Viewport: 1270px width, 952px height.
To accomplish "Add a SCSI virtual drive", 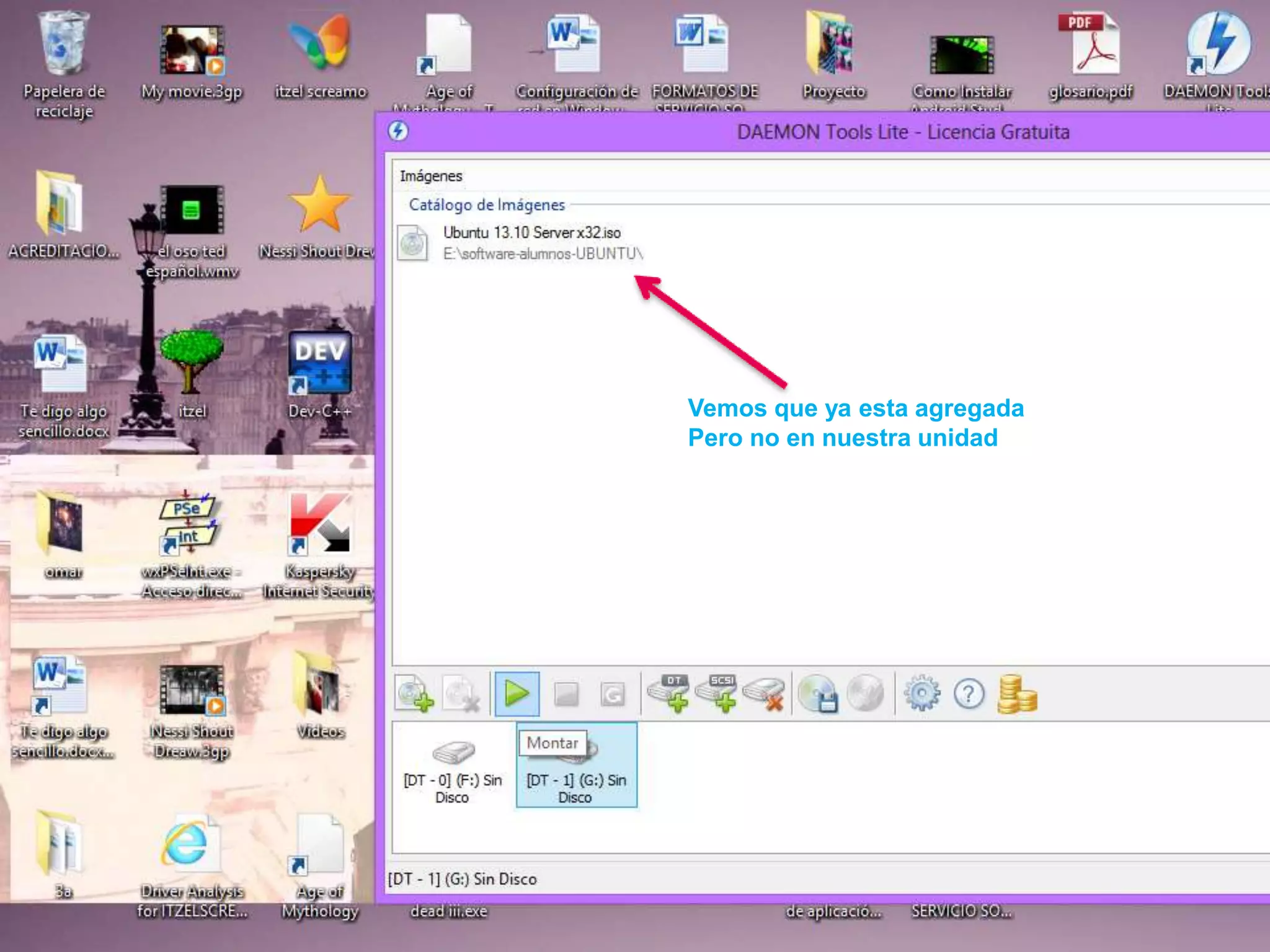I will [x=716, y=694].
